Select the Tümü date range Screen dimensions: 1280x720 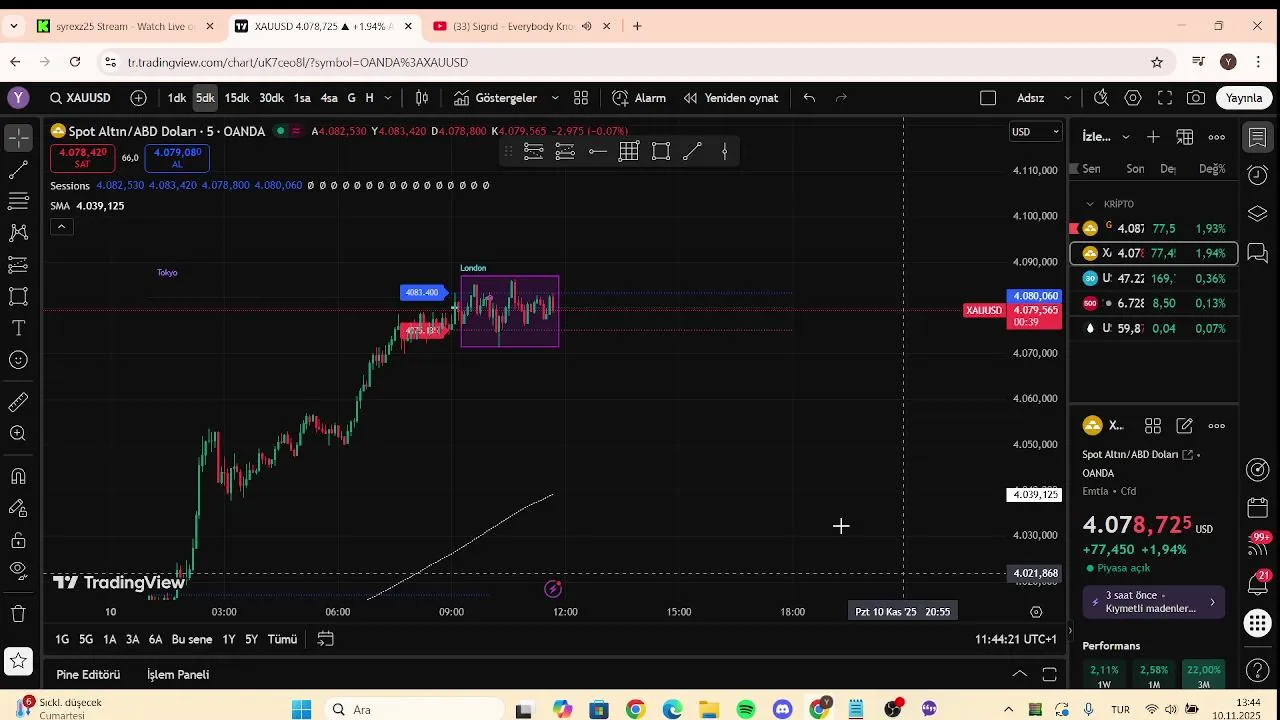(282, 639)
